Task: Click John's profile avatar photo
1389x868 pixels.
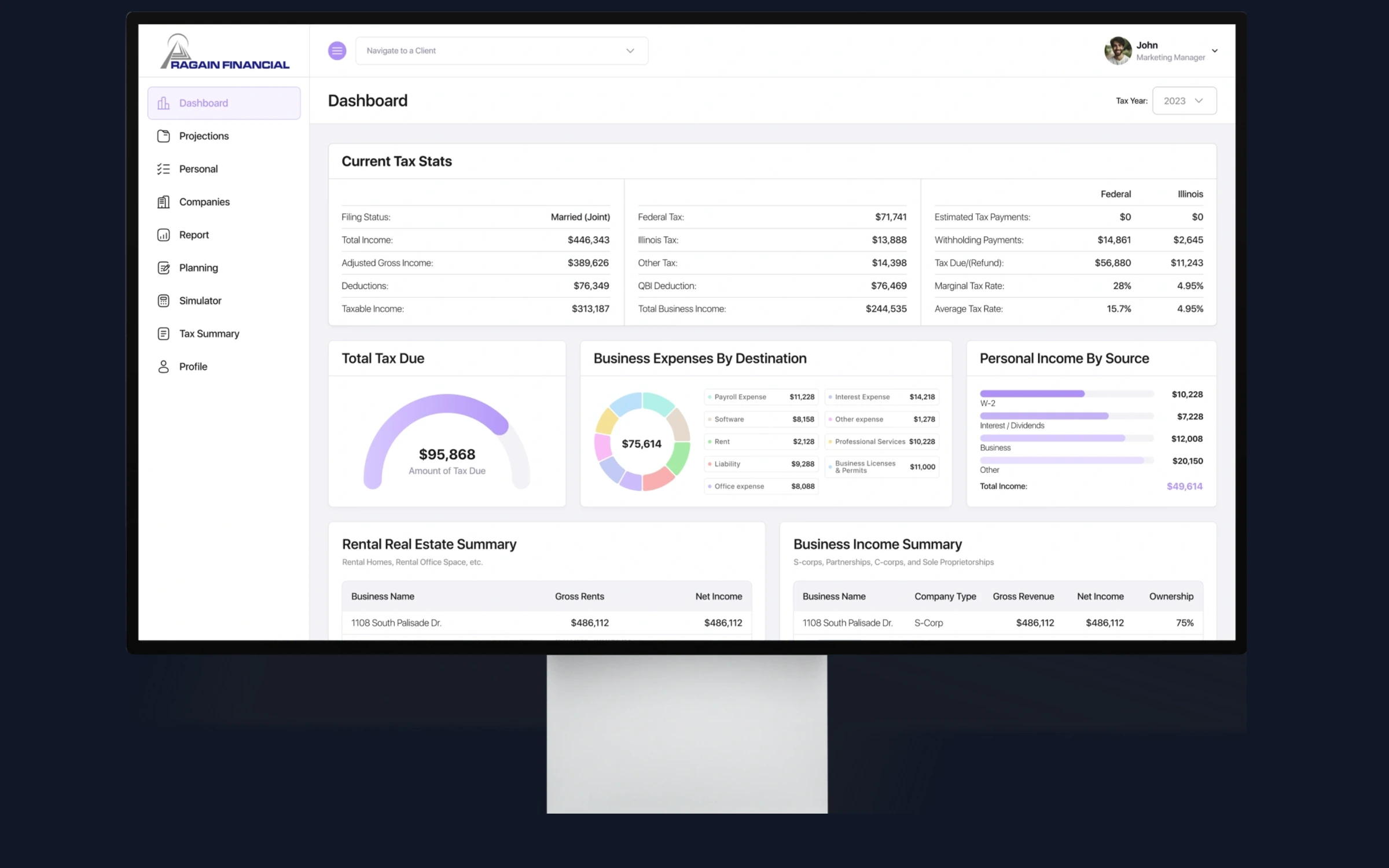Action: click(1118, 51)
